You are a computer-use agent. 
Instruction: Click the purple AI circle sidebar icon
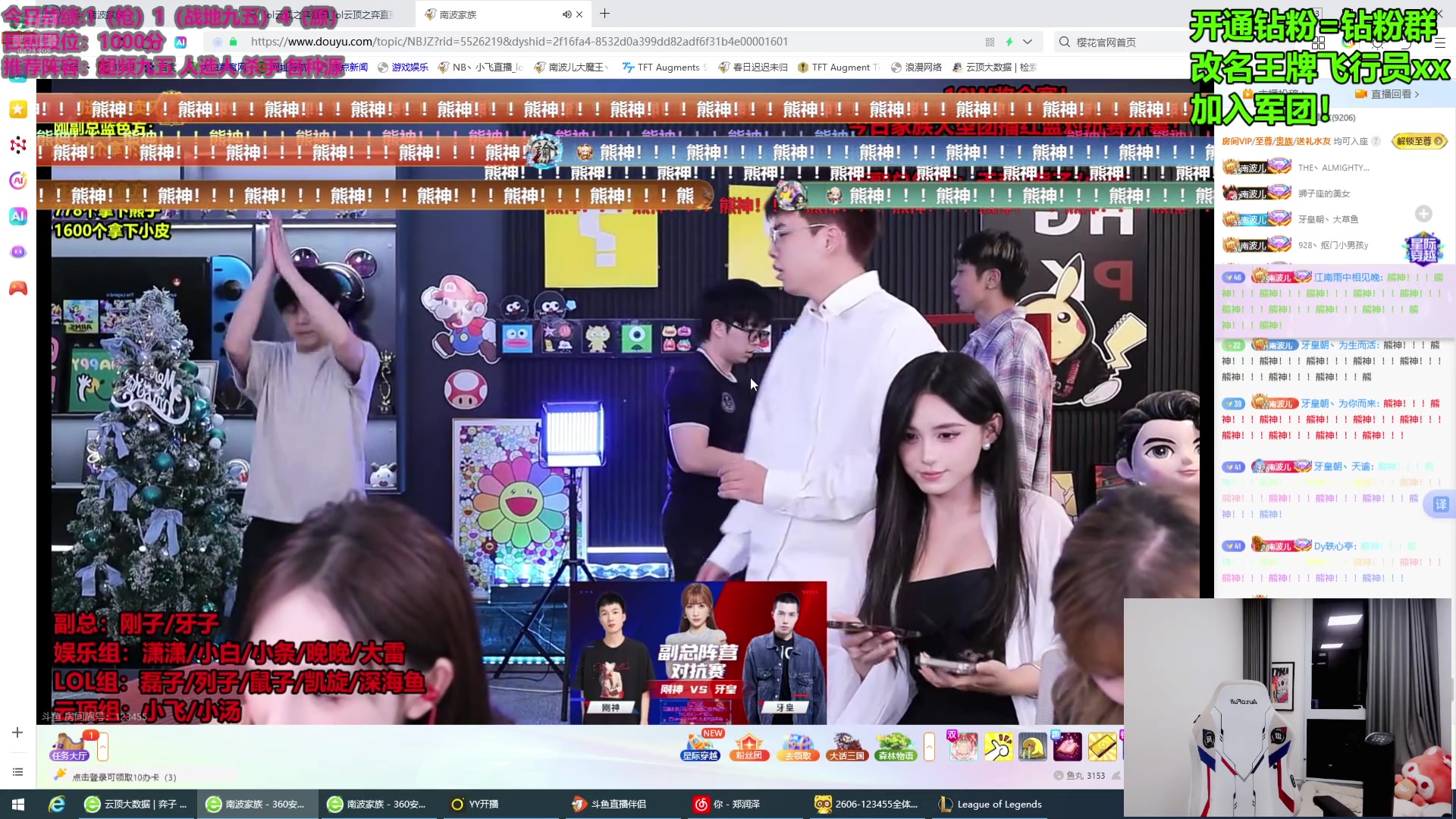pos(18,180)
